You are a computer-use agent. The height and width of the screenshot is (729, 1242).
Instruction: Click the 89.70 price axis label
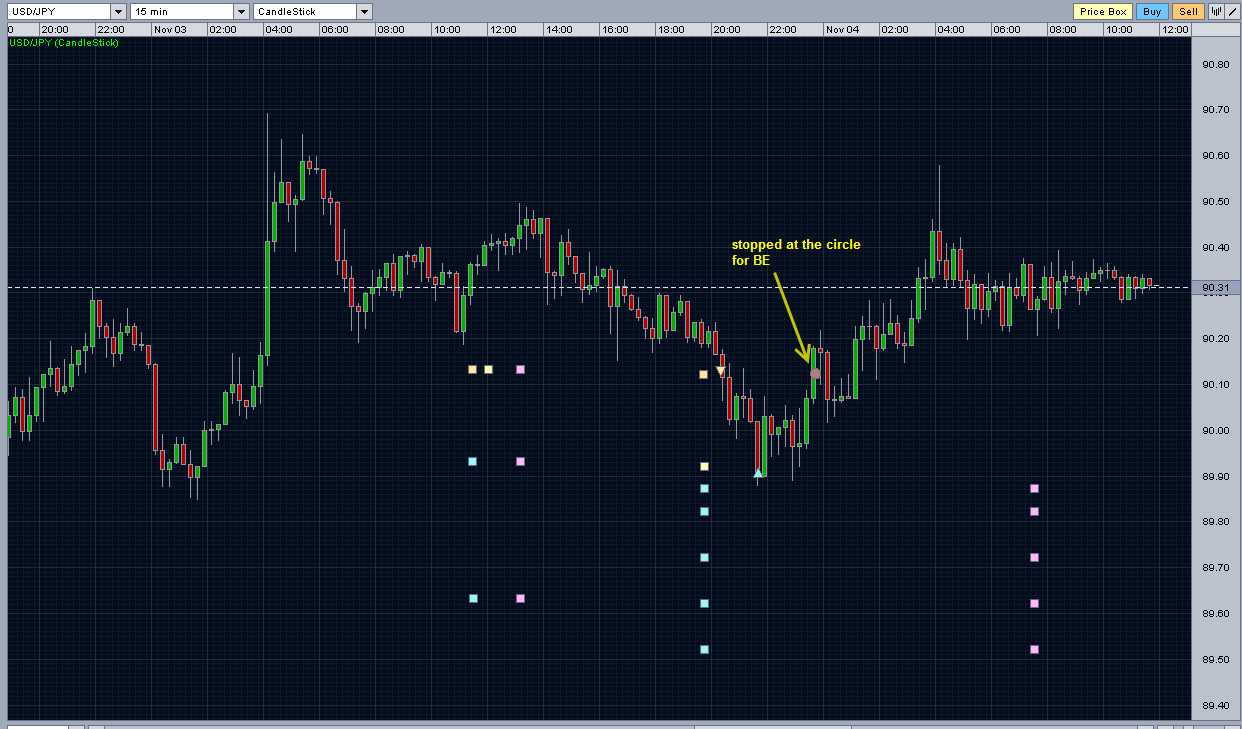click(x=1215, y=568)
